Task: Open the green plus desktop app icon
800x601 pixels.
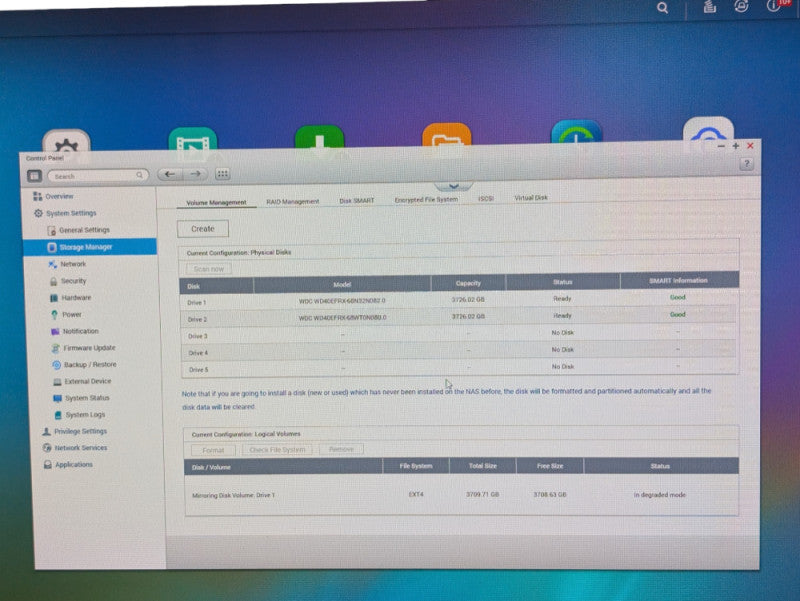Action: click(320, 137)
